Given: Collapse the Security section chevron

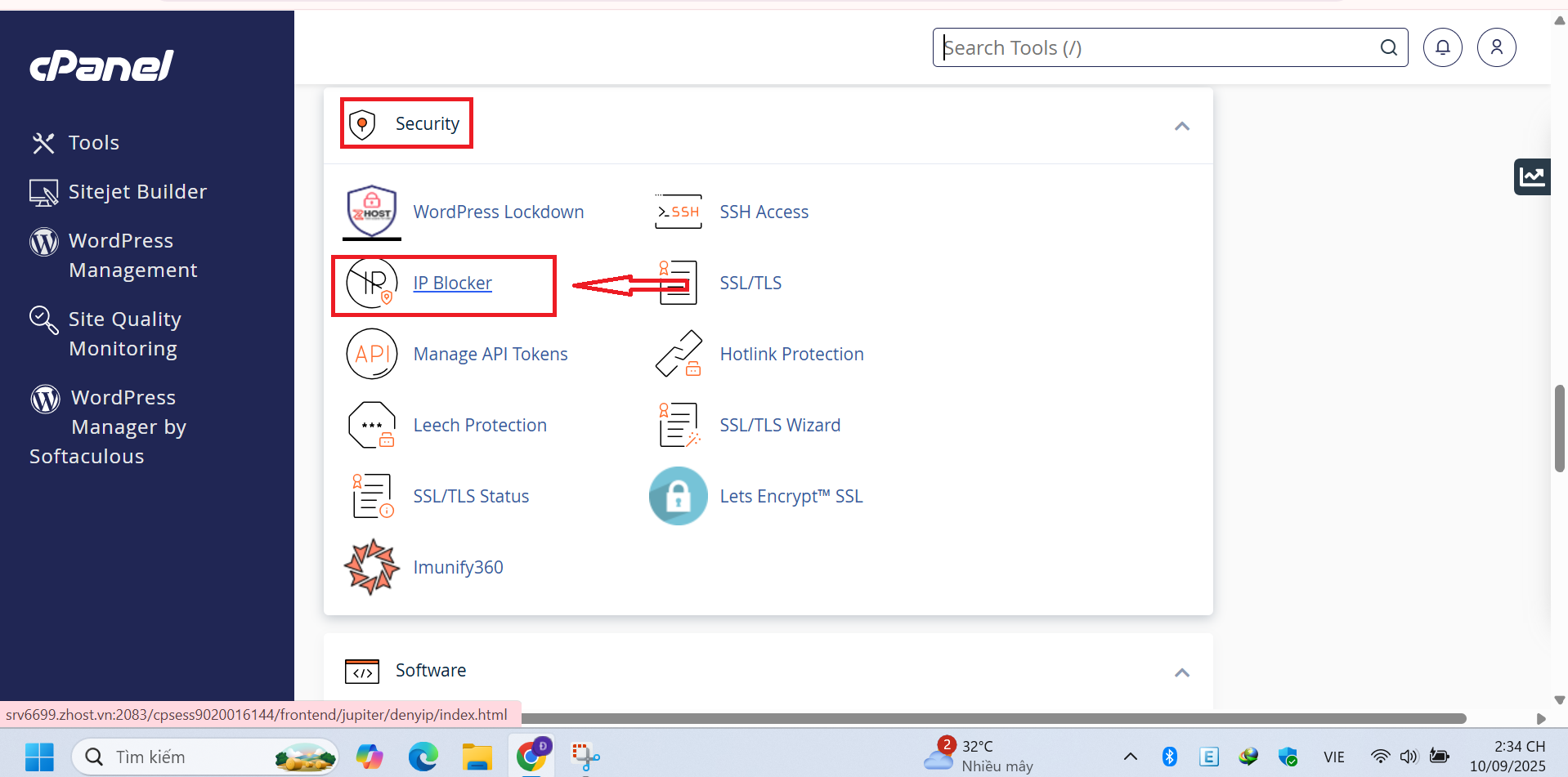Looking at the screenshot, I should point(1182,126).
